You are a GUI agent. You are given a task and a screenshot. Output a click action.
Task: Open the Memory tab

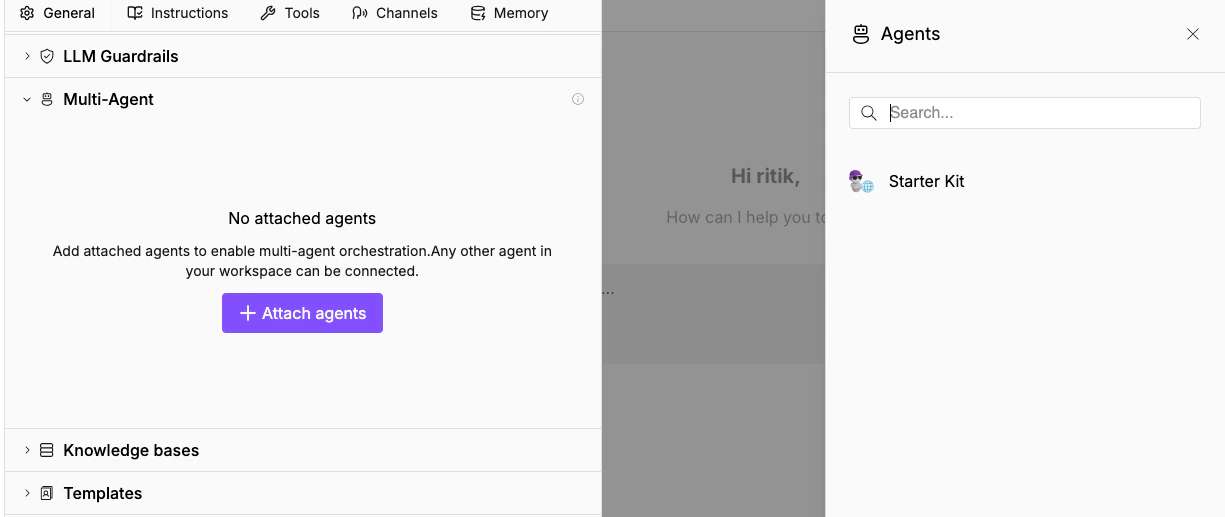[x=509, y=13]
